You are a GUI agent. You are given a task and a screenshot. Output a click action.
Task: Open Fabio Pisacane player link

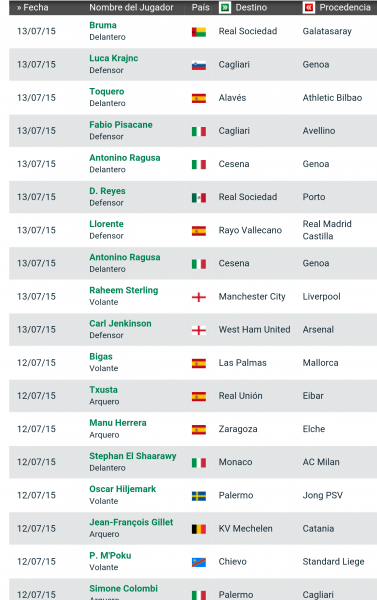click(x=121, y=124)
